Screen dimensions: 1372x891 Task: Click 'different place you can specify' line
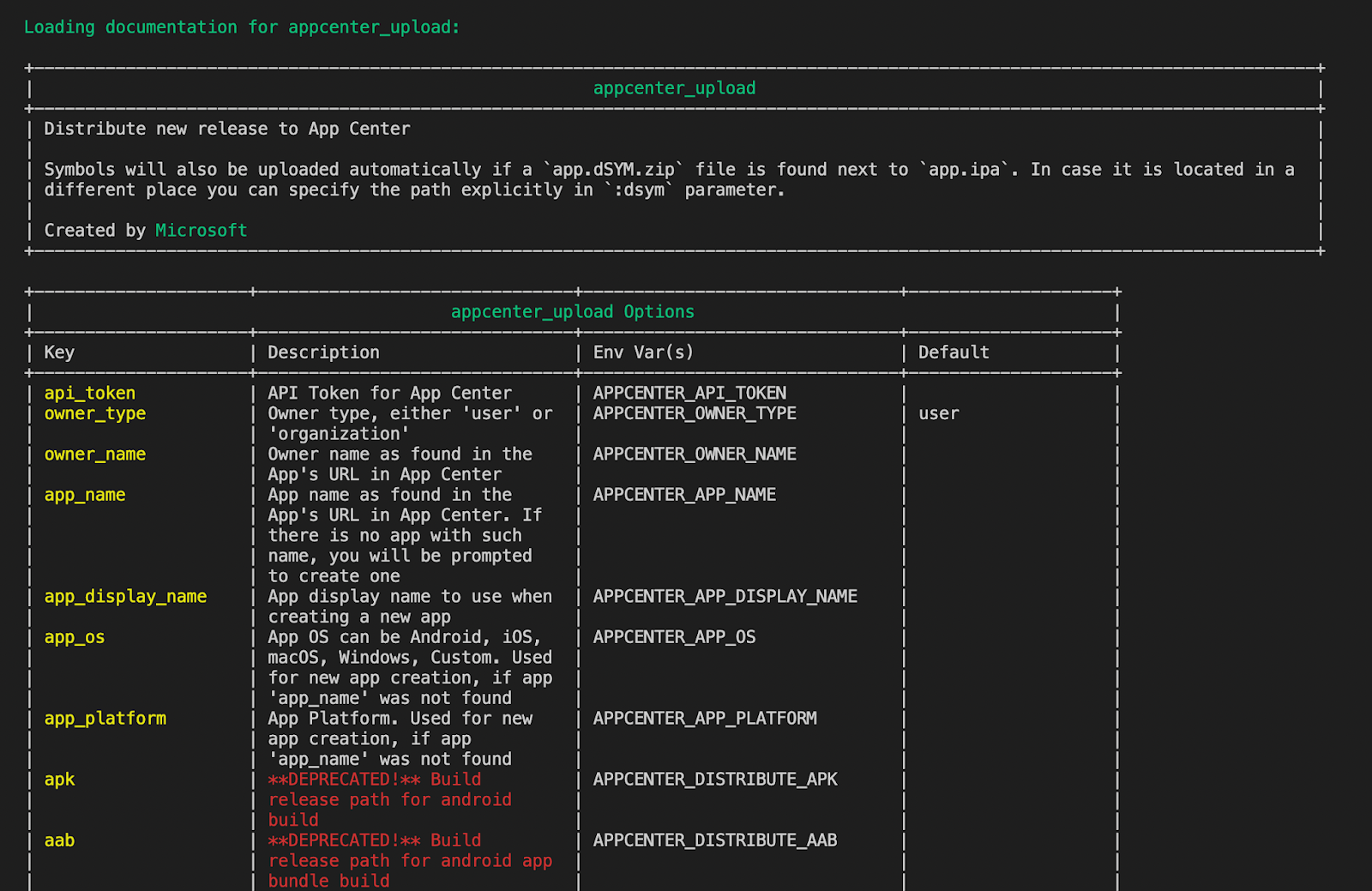click(x=415, y=190)
